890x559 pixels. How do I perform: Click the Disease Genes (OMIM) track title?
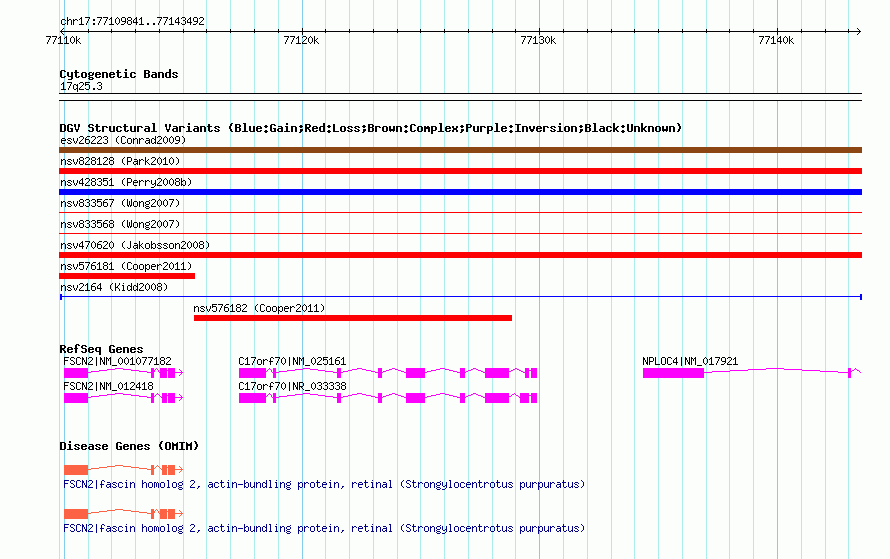129,446
